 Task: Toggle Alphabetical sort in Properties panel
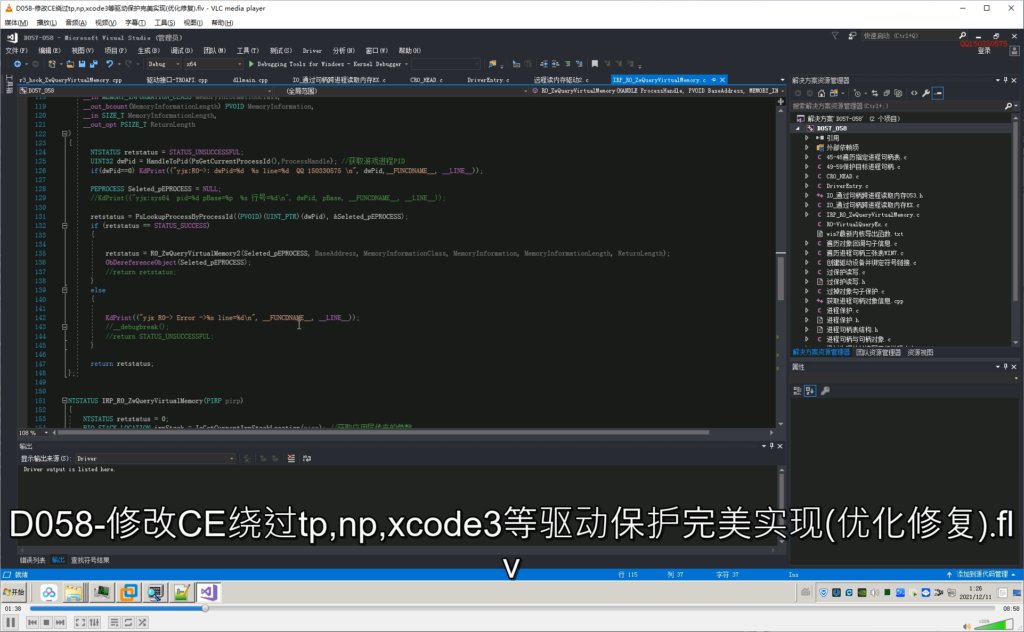[810, 391]
